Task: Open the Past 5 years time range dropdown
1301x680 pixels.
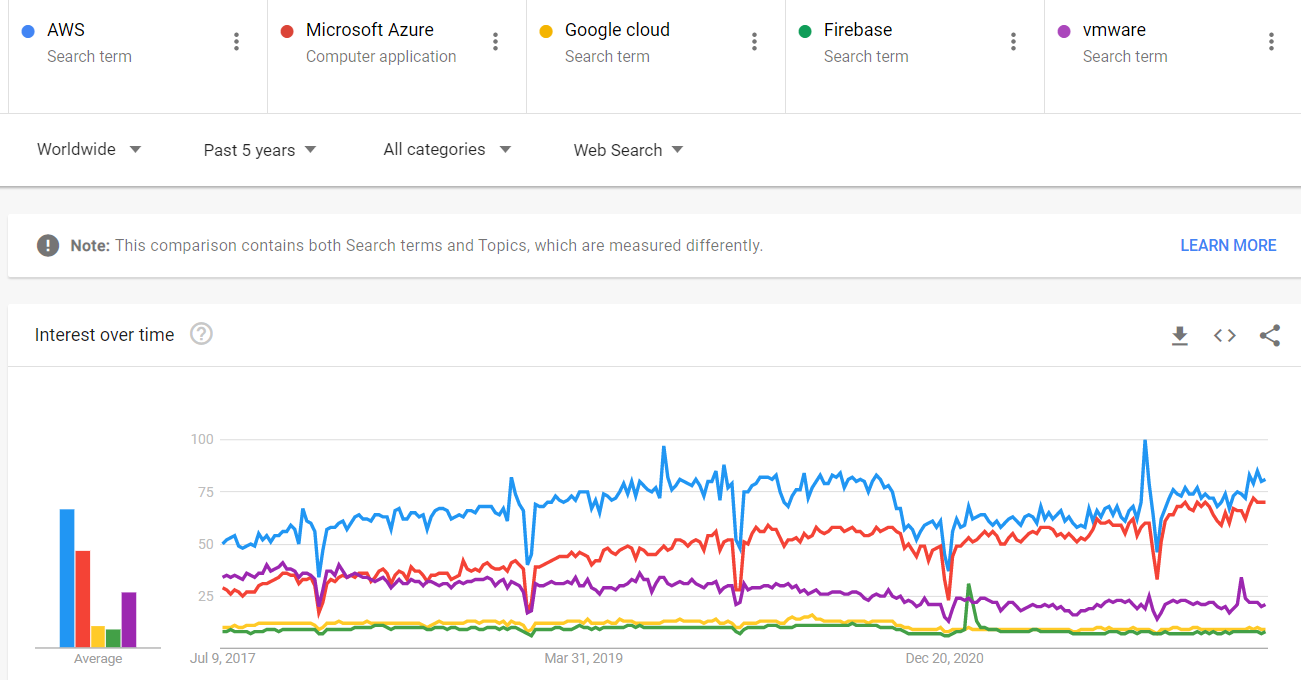Action: pyautogui.click(x=260, y=150)
